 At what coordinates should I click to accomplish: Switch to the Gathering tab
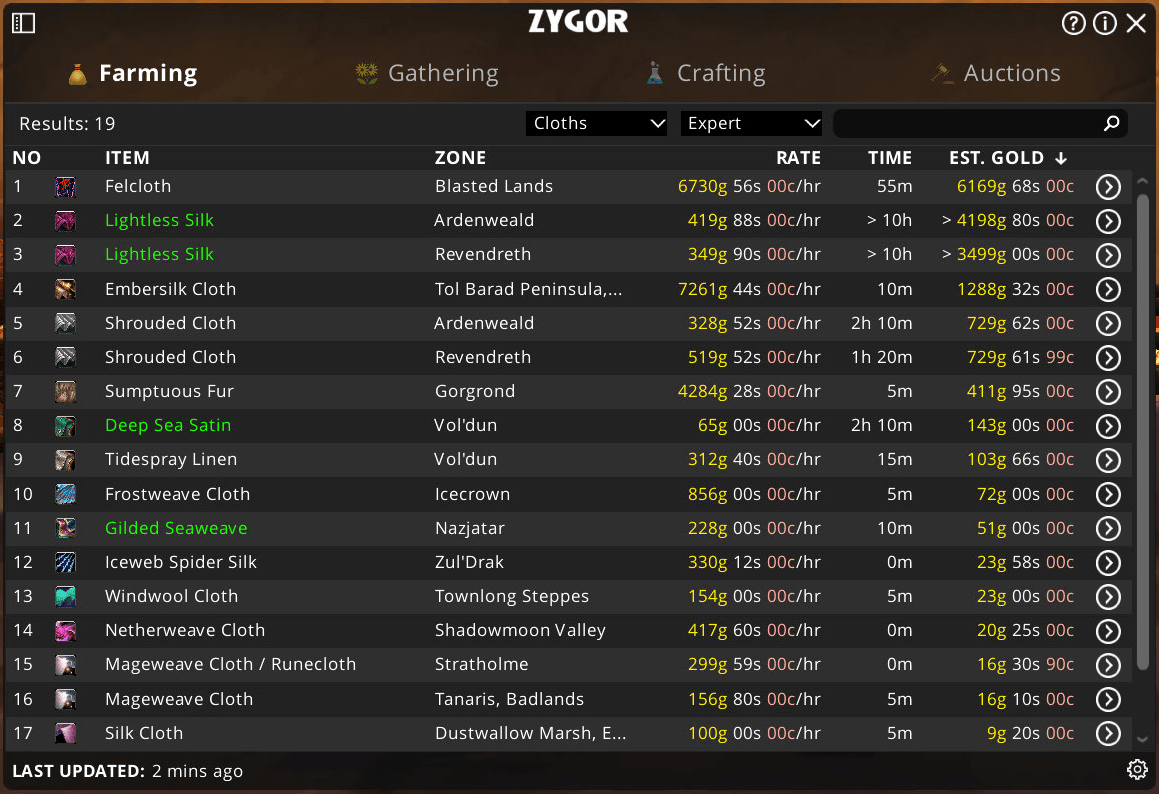(426, 73)
